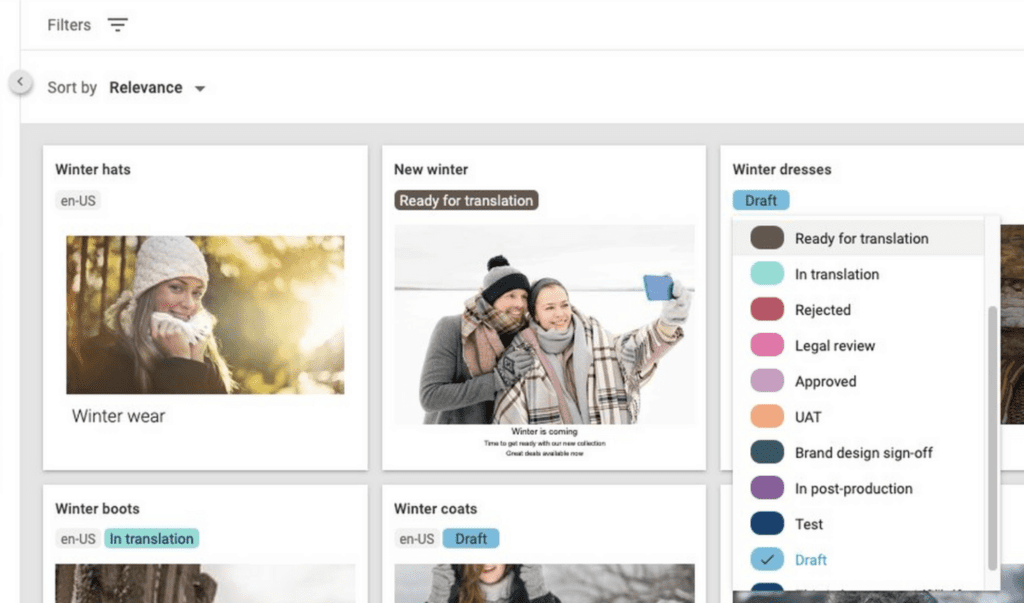The height and width of the screenshot is (603, 1024).
Task: Choose In translation status option
Action: coord(836,274)
